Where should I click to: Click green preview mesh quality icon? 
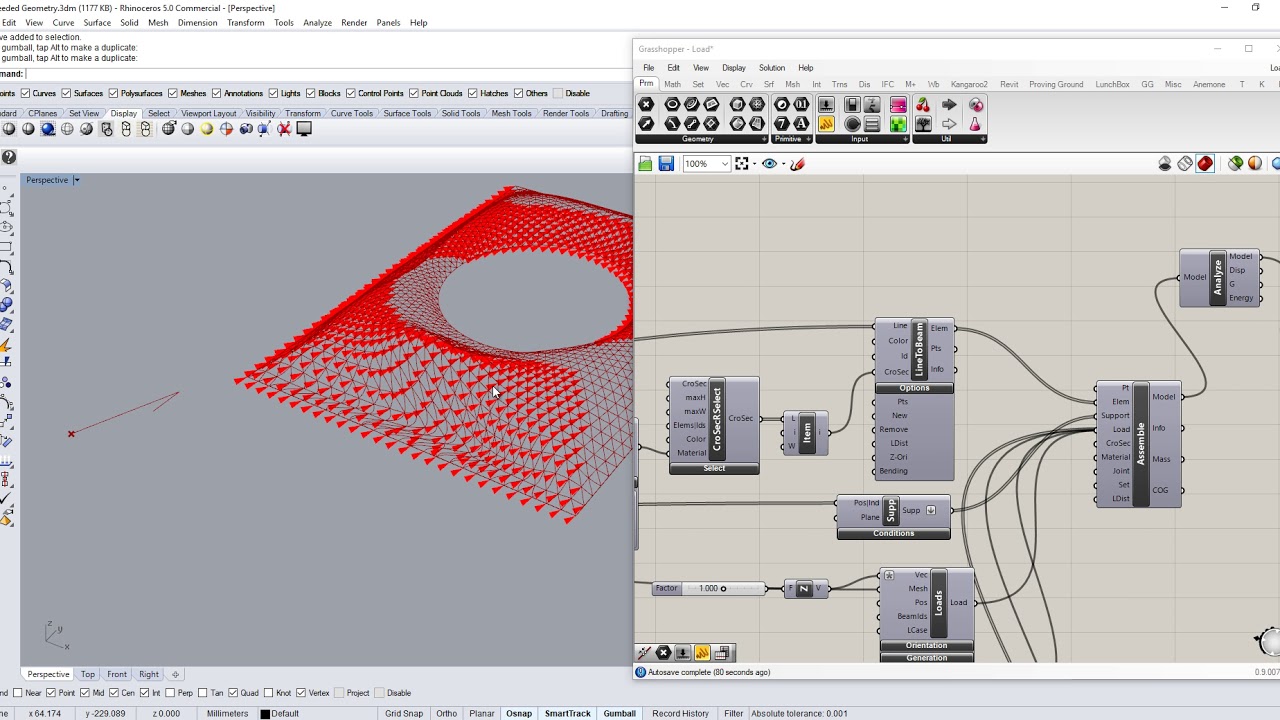coord(1236,164)
